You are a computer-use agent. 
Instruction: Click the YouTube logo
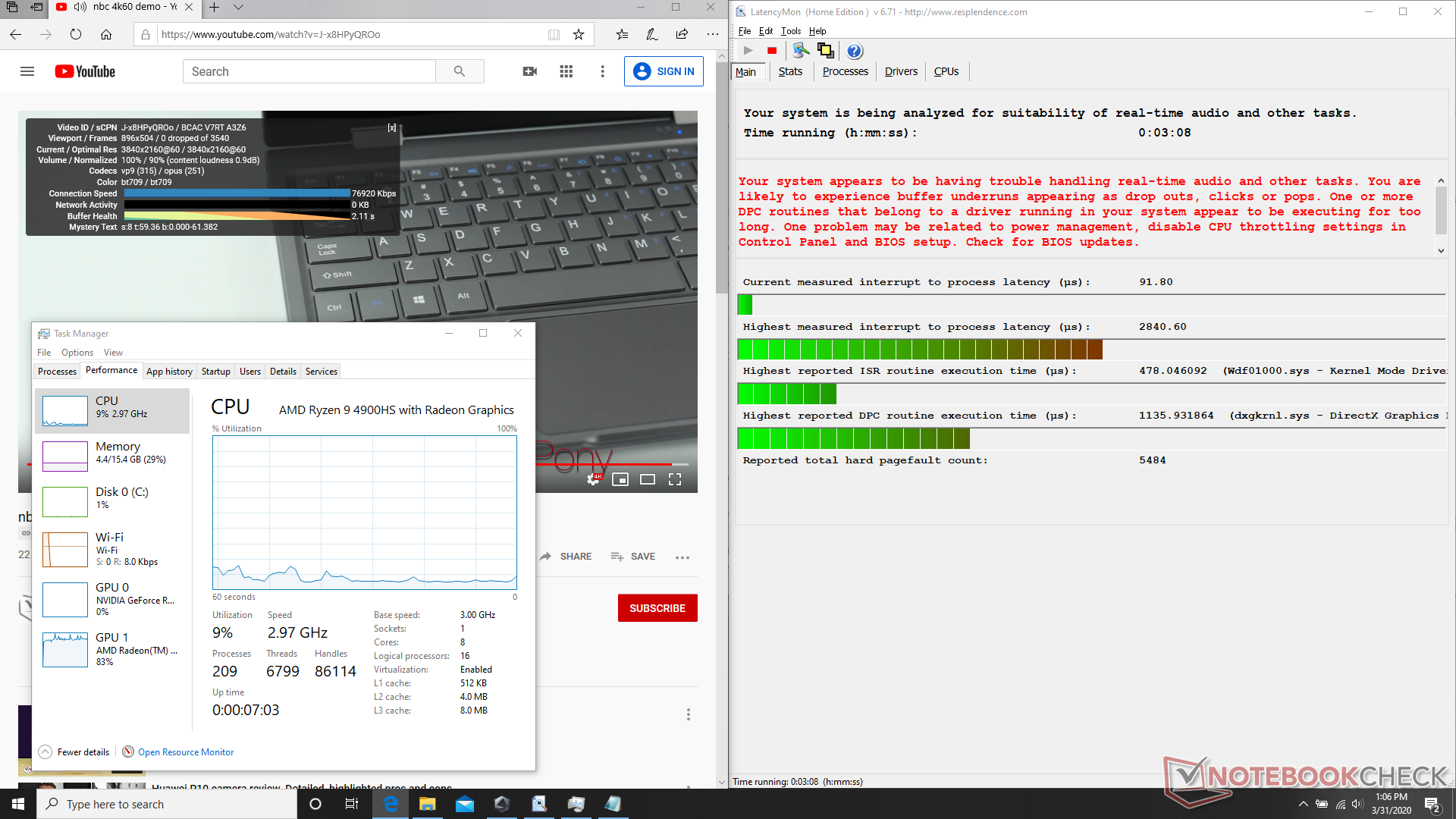point(85,71)
